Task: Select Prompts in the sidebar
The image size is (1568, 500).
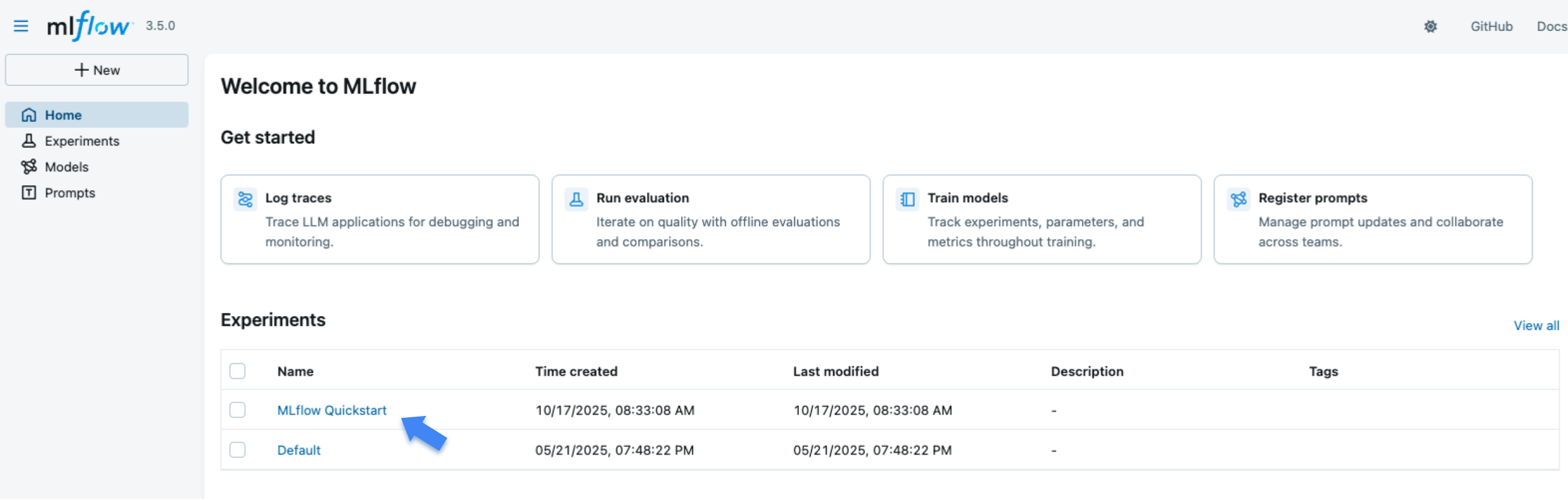Action: [x=97, y=193]
